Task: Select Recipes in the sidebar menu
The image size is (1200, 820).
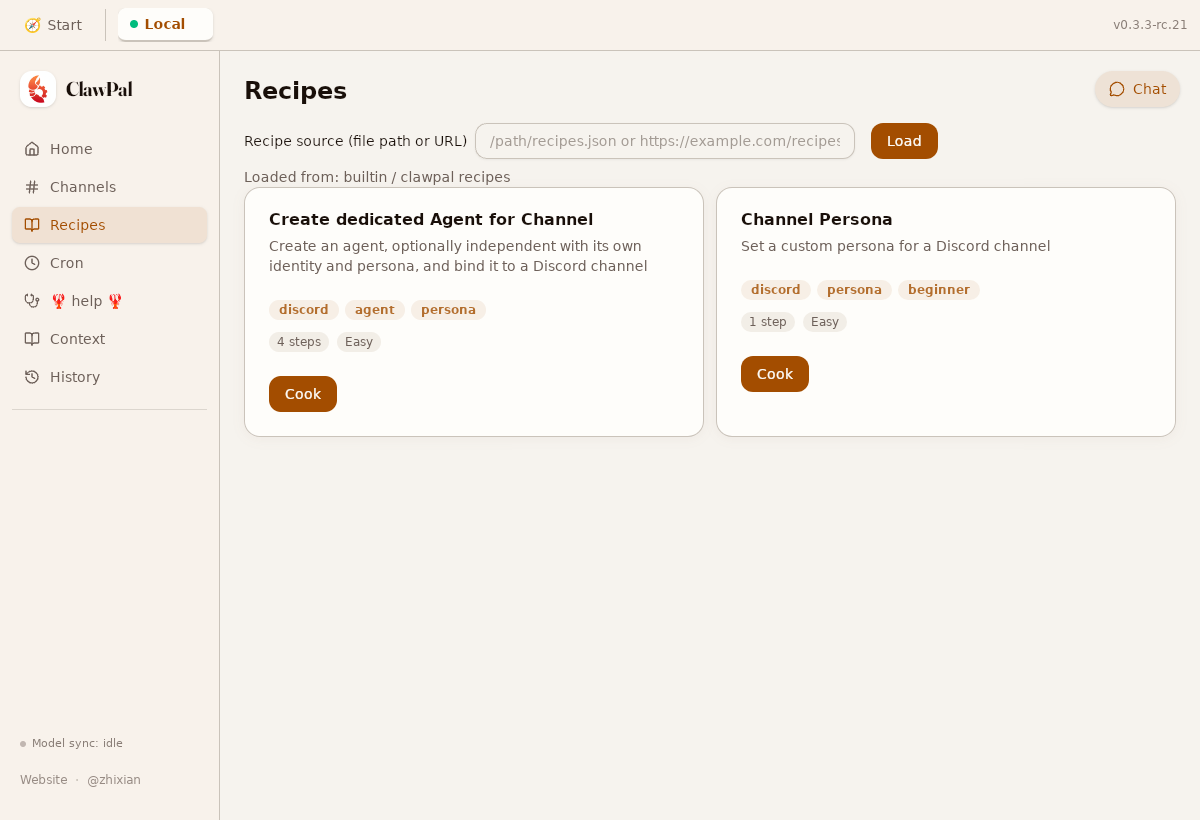Action: pos(77,224)
